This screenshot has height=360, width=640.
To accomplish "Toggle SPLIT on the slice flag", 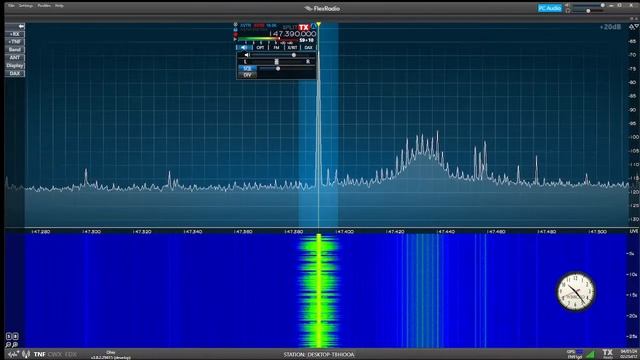I will pos(290,28).
